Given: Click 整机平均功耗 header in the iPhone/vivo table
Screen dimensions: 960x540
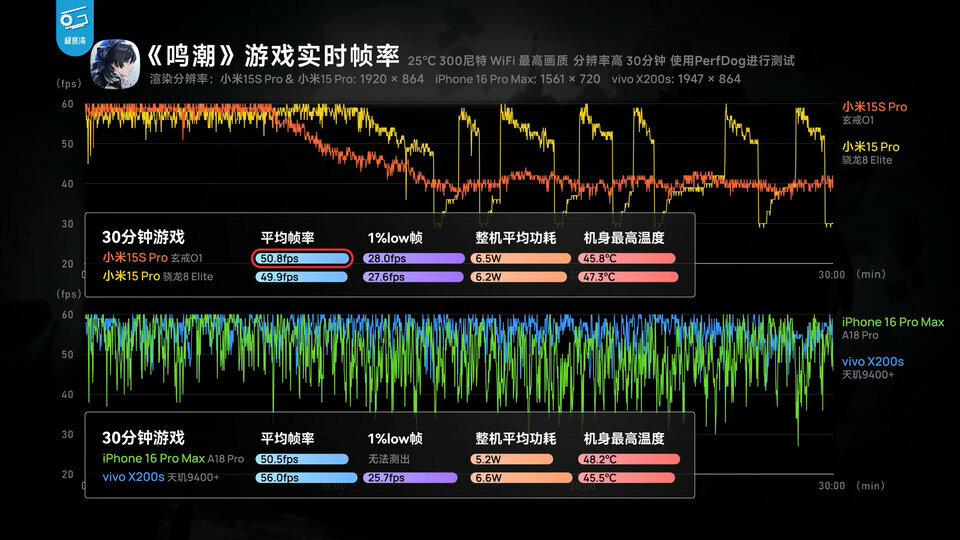Looking at the screenshot, I should (x=516, y=438).
